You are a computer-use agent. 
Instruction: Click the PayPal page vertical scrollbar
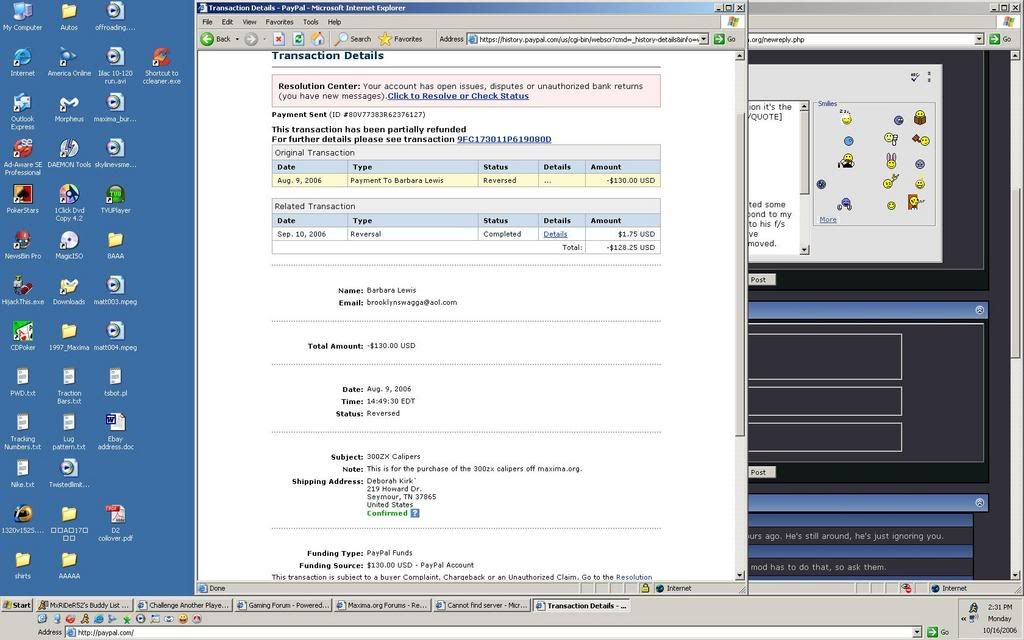point(740,300)
